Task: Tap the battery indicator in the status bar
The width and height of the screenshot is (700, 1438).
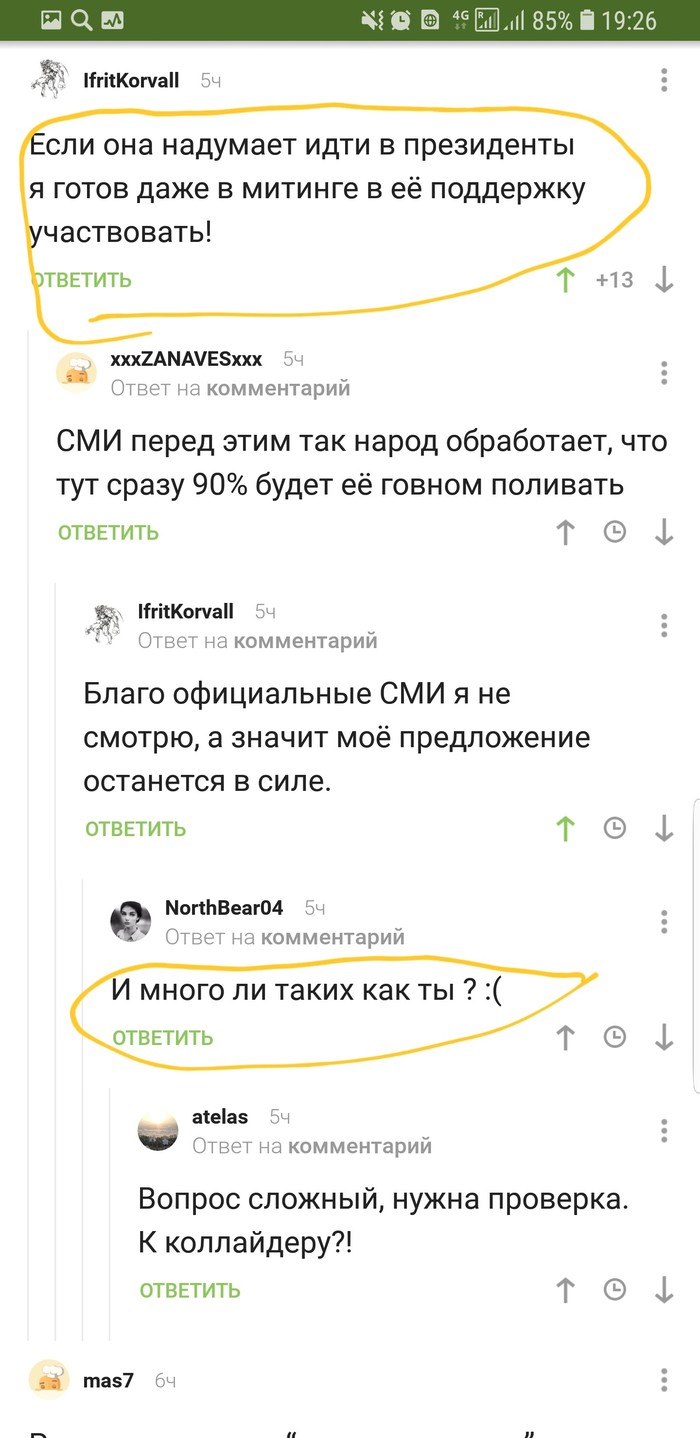Action: point(589,20)
